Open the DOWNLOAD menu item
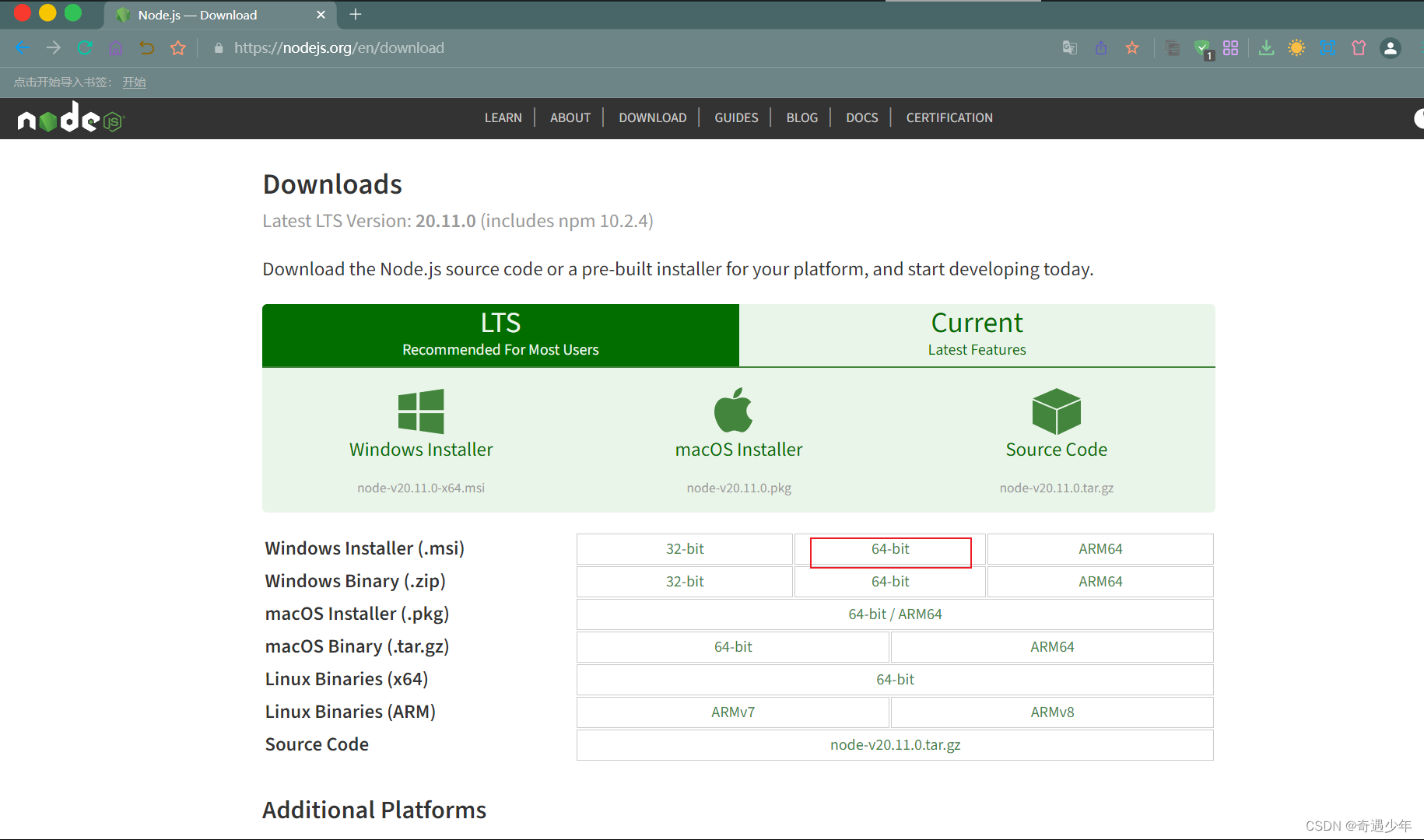 pyautogui.click(x=653, y=117)
